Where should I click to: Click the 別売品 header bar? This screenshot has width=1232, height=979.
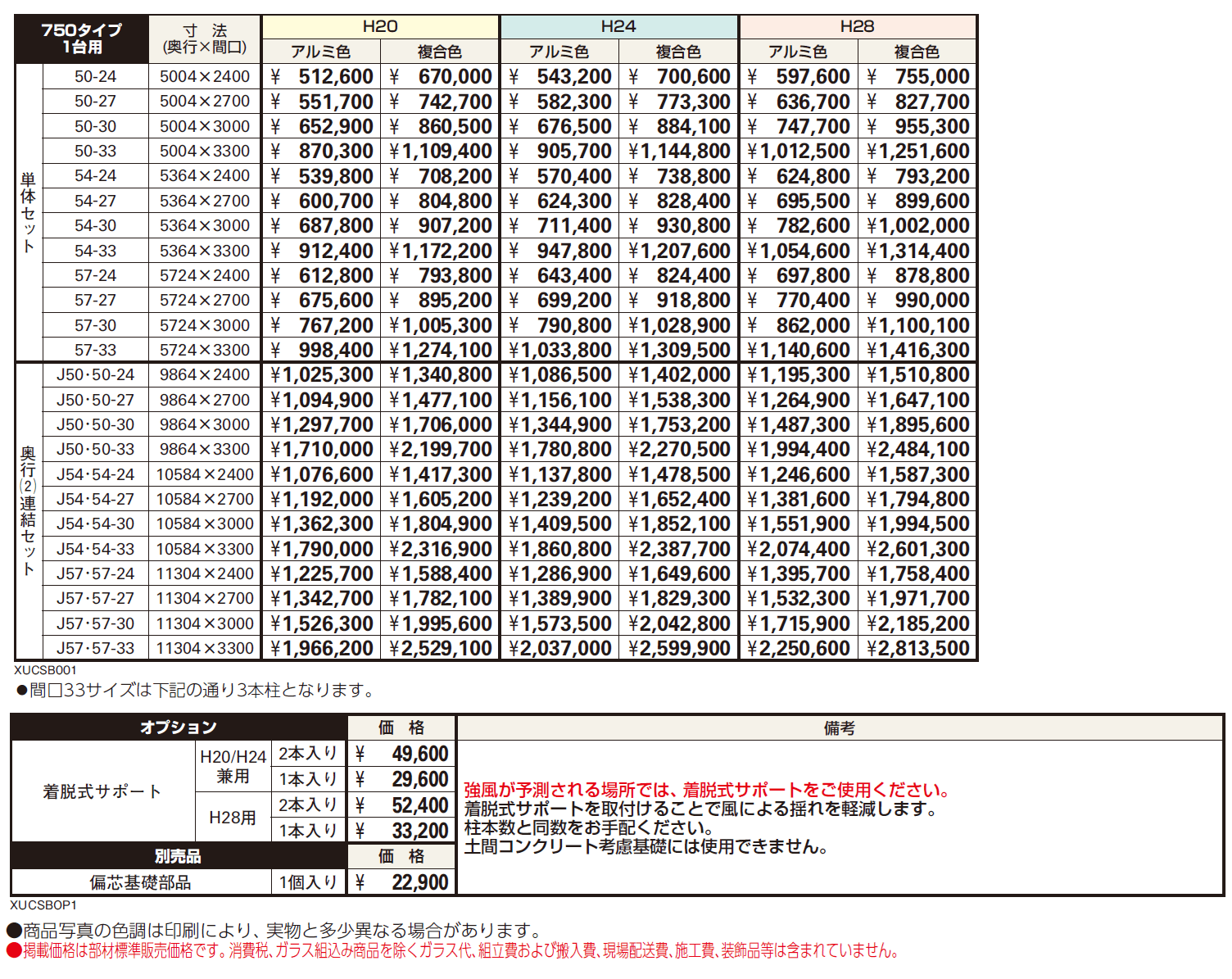179,856
